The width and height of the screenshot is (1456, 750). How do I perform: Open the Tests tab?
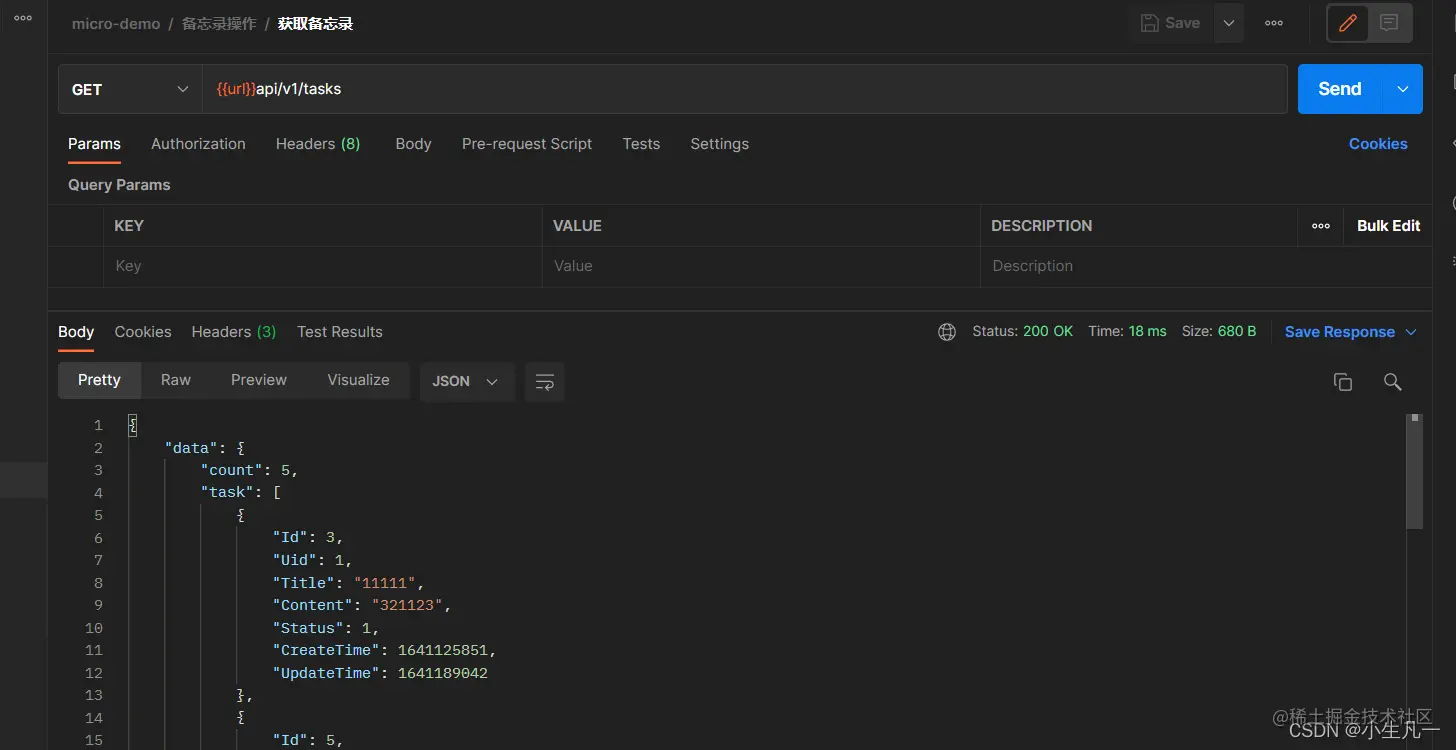(x=641, y=144)
